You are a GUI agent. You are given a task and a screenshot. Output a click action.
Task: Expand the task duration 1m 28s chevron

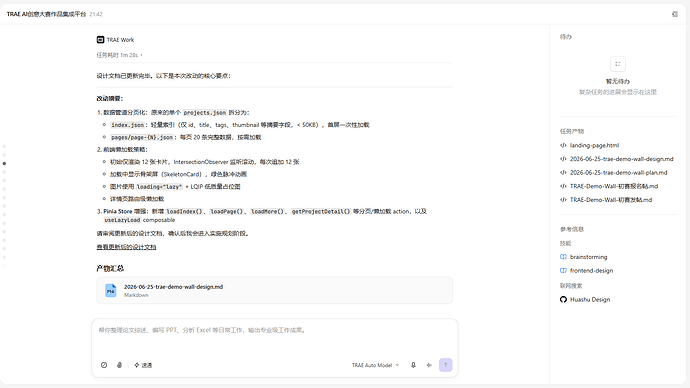click(141, 55)
